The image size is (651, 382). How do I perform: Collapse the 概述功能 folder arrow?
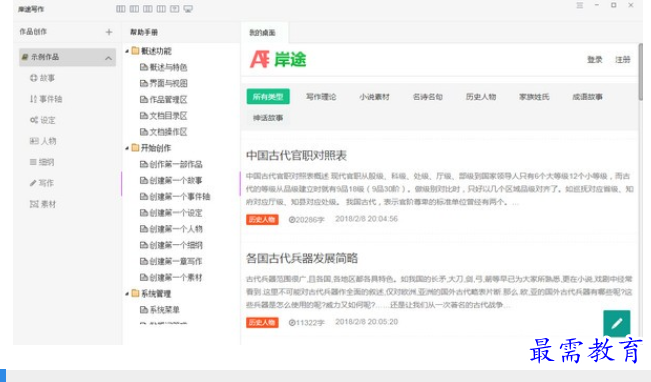coord(127,51)
